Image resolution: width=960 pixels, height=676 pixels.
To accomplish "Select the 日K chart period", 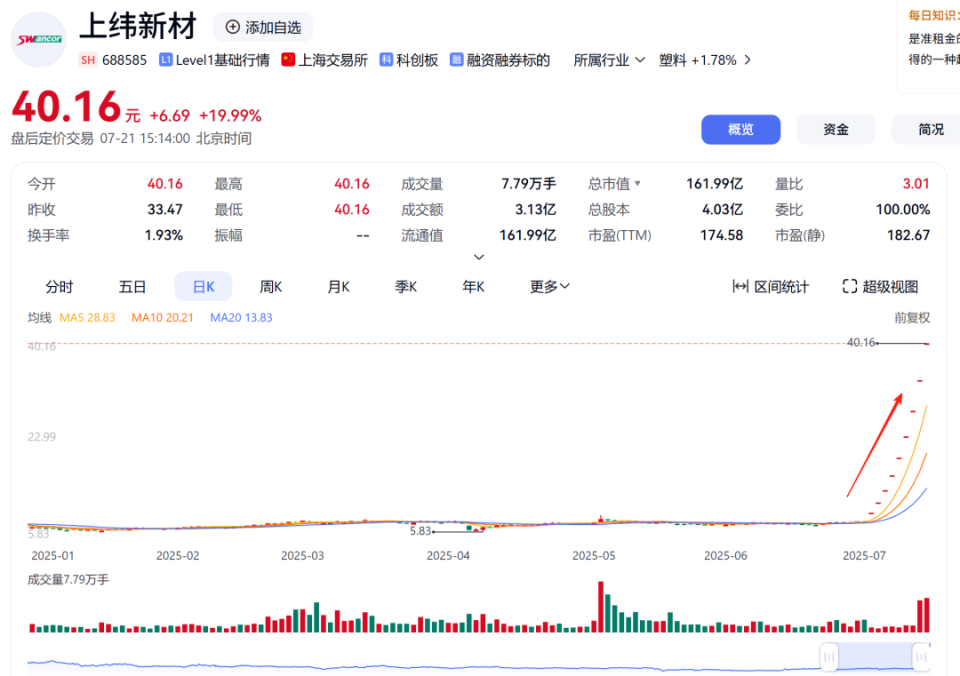I will [x=203, y=287].
